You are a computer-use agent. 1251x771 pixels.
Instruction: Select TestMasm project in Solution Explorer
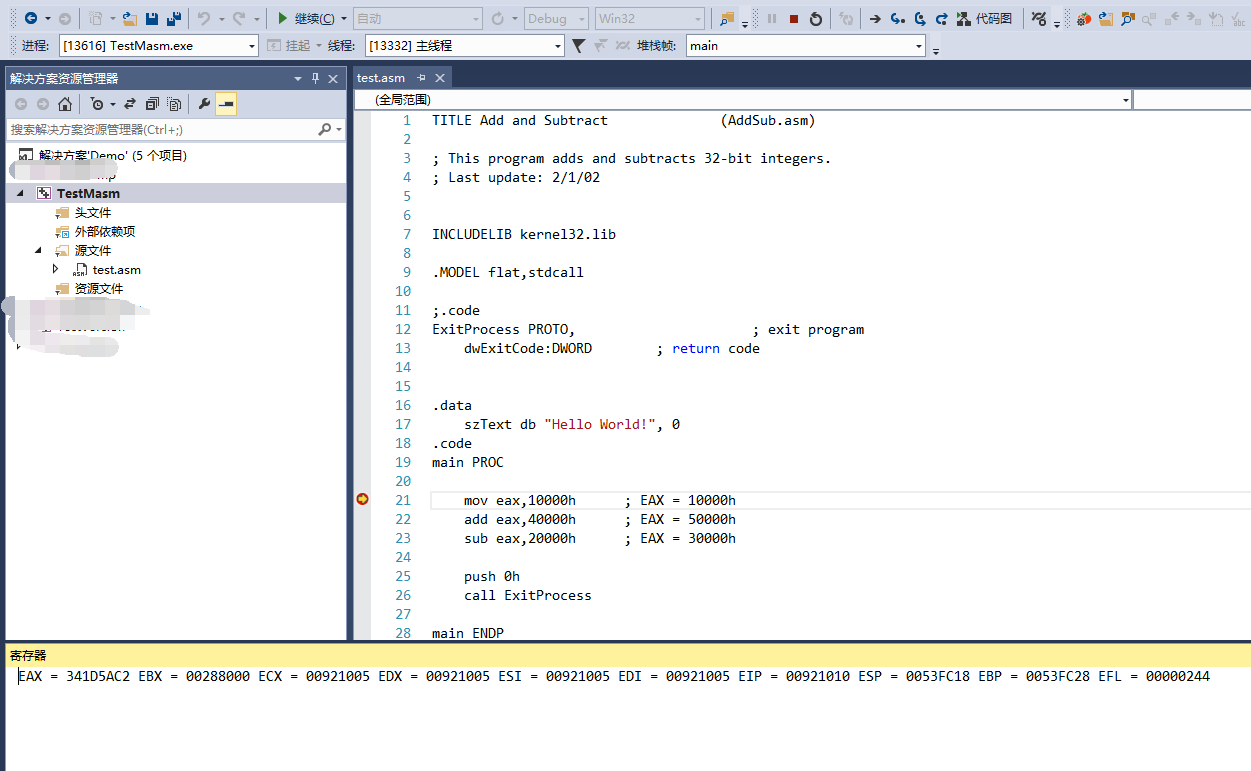[x=88, y=194]
